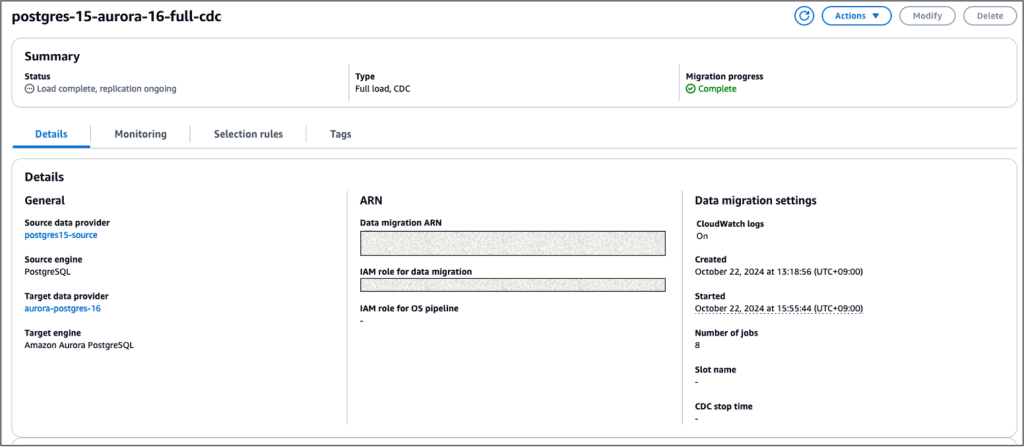The image size is (1024, 447).
Task: Click the 'Amazon Aurora PostgreSQL' target engine value
Action: (79, 346)
